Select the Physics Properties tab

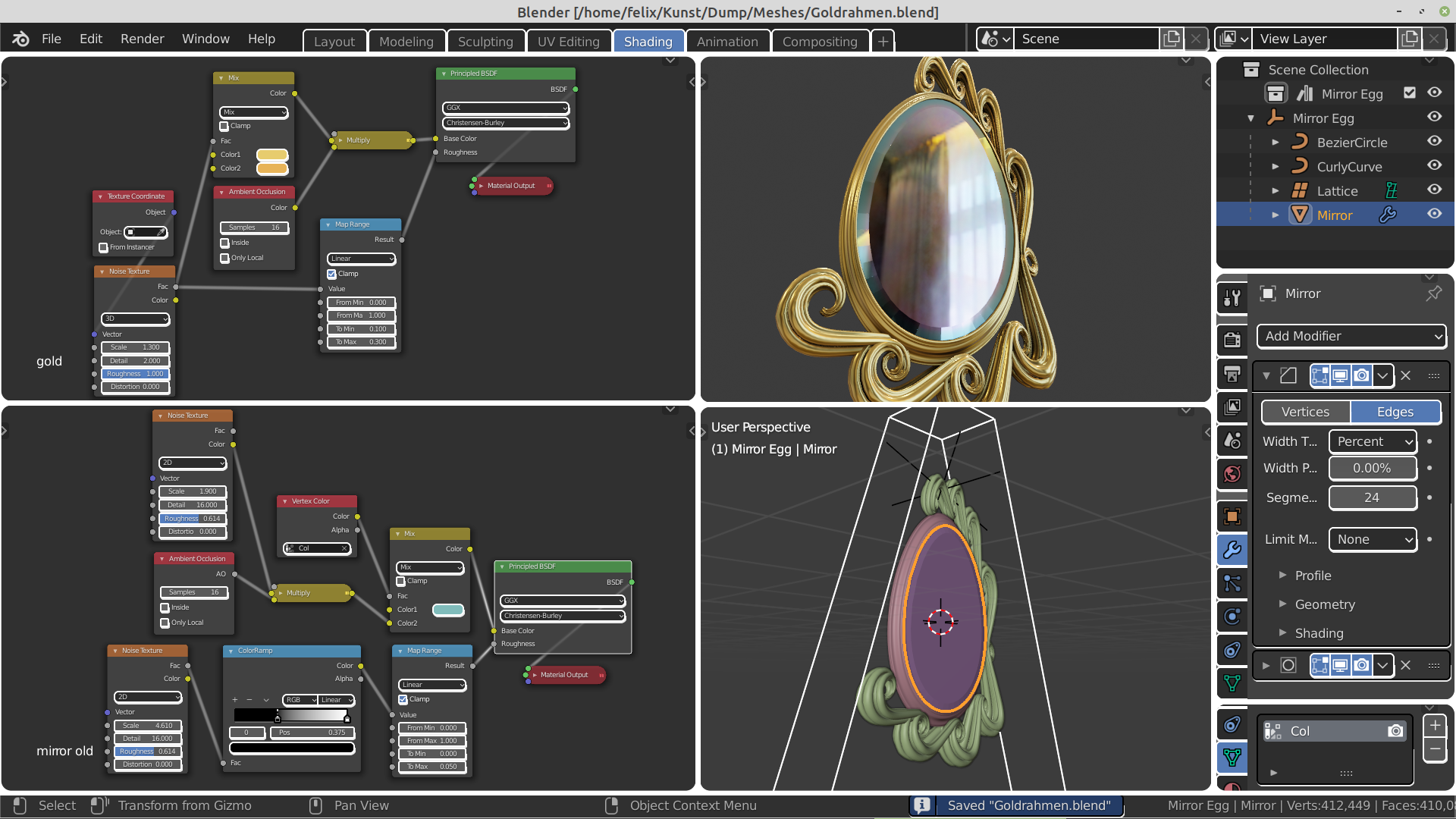coord(1232,617)
